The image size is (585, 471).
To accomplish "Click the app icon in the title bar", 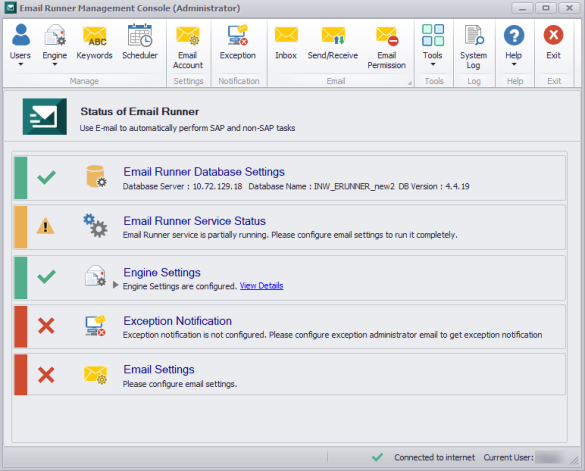I will (10, 7).
